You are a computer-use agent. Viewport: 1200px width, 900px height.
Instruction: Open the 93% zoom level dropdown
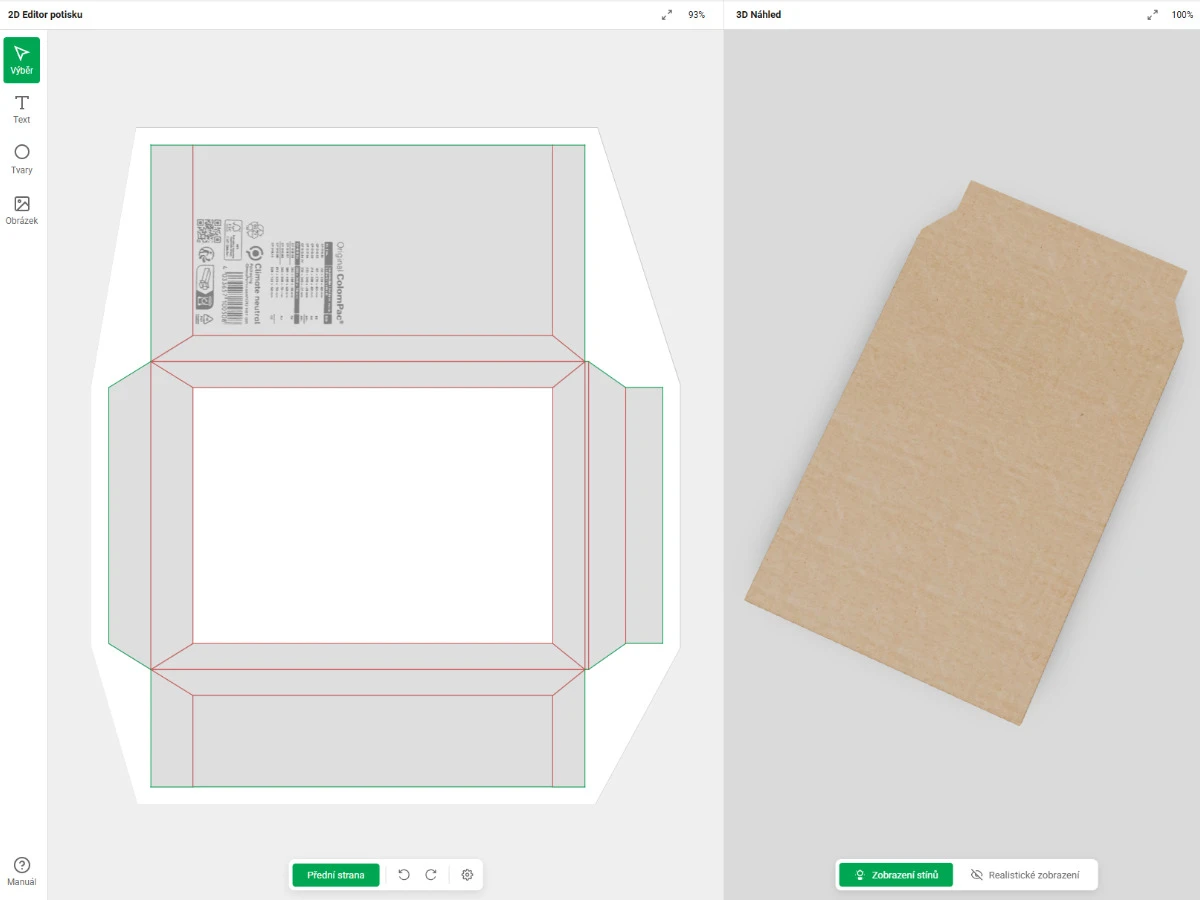[696, 15]
